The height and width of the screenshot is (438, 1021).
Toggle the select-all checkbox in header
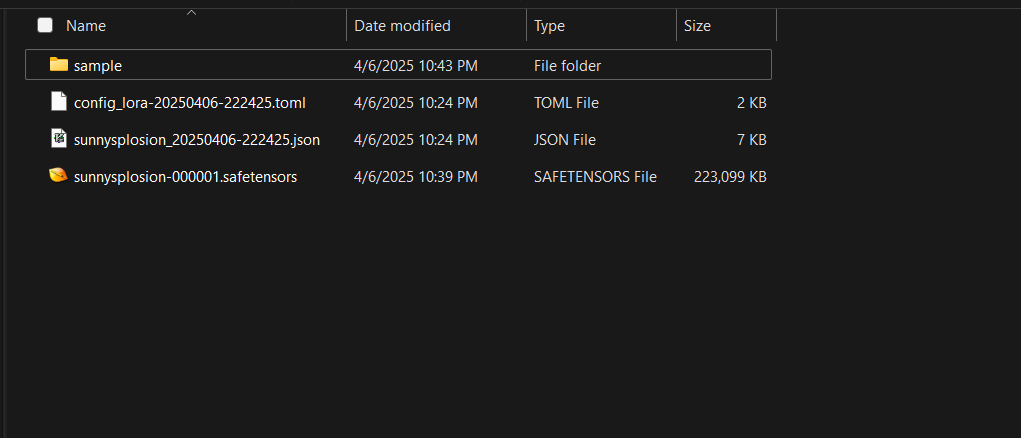pos(45,25)
